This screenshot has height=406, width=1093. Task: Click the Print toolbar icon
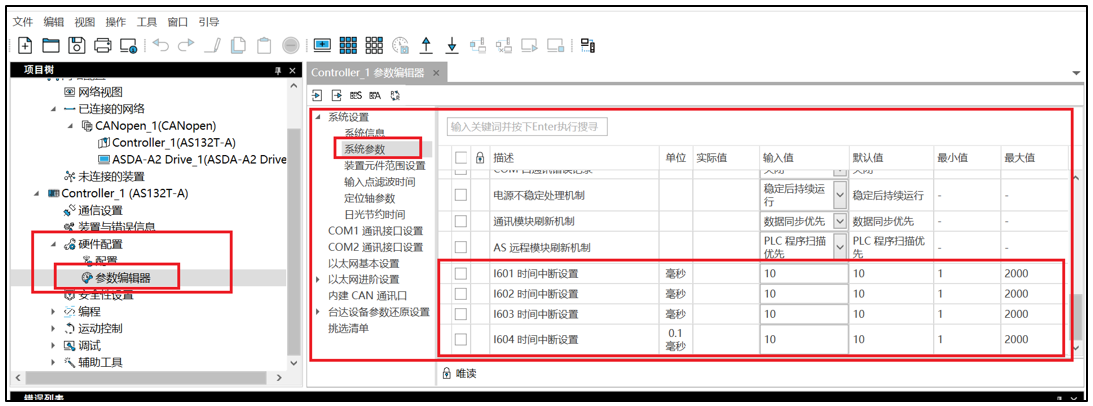click(x=102, y=45)
